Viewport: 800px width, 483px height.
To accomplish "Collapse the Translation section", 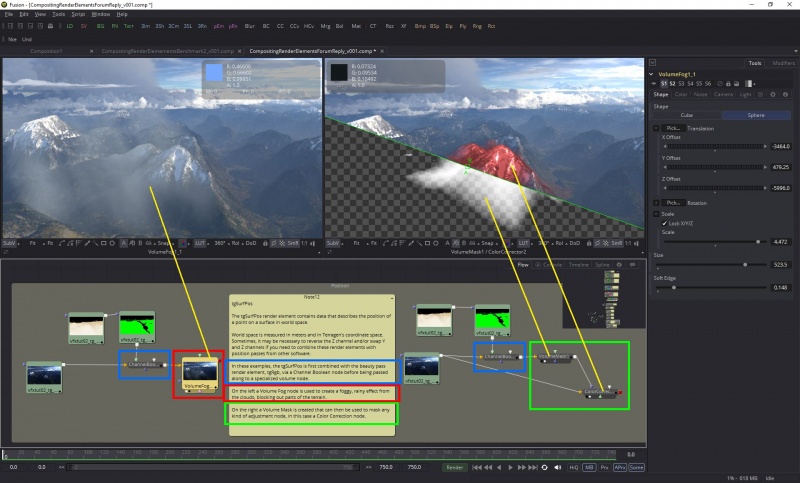I will point(656,128).
